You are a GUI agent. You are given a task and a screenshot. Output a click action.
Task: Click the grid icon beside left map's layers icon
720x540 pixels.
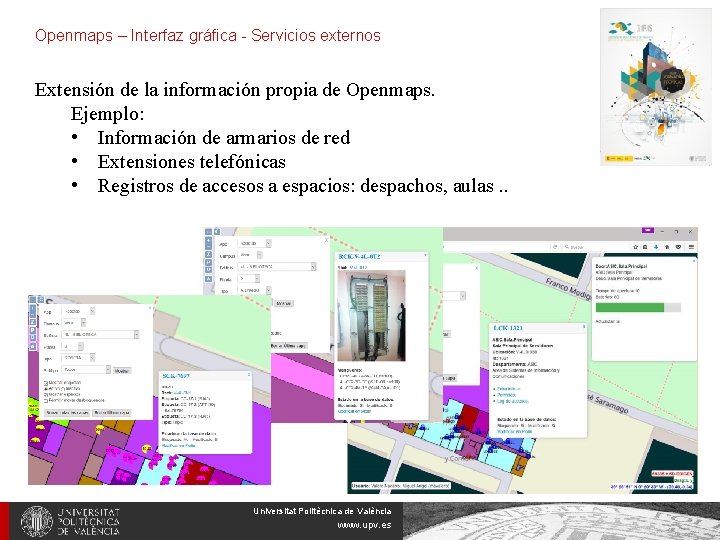[41, 299]
